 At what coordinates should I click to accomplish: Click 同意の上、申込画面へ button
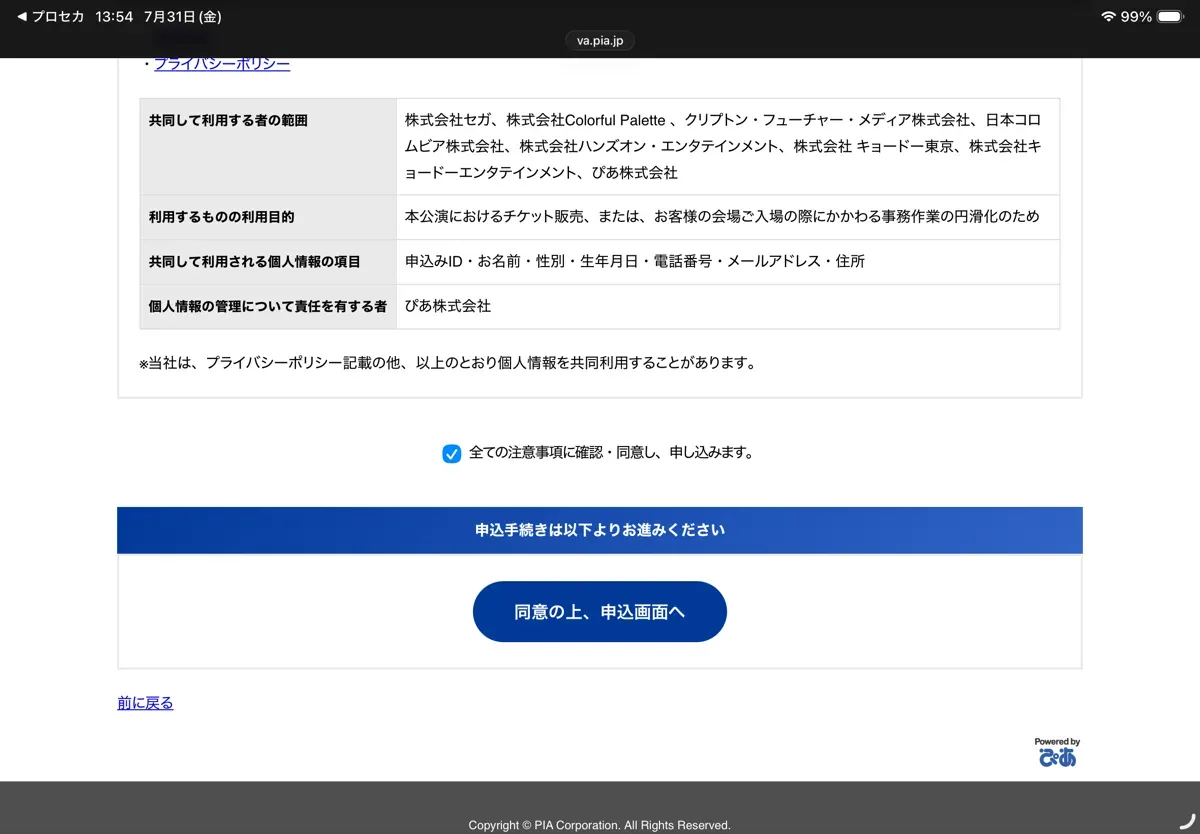[600, 611]
